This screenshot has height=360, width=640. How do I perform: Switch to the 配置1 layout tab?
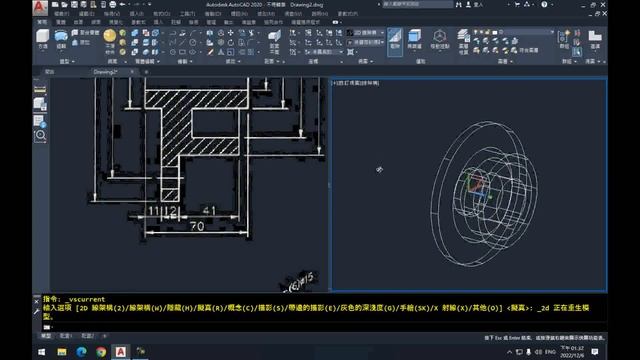pos(65,336)
